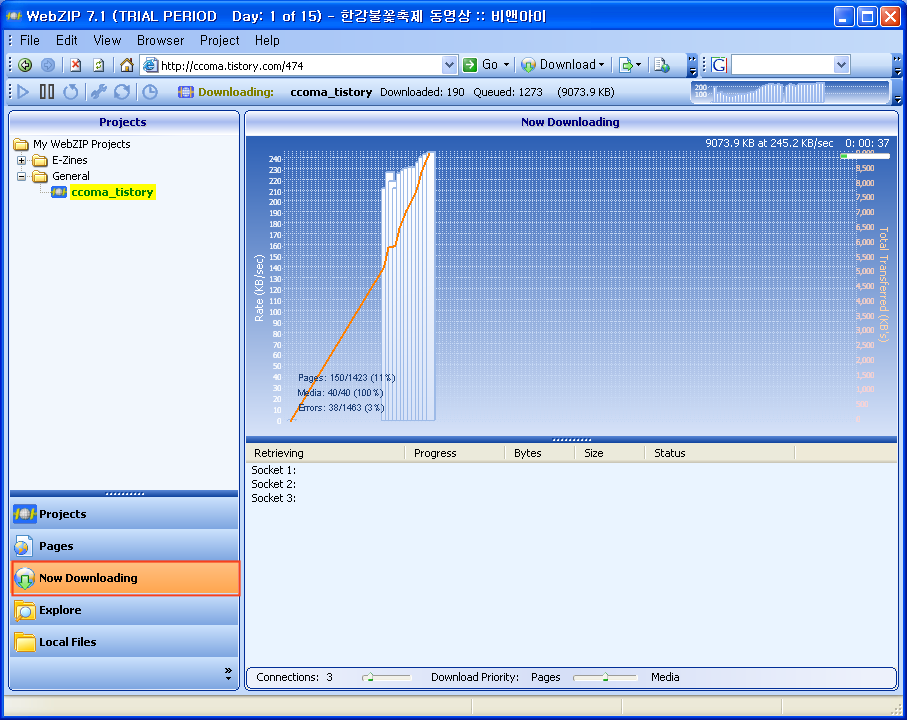
Task: Adjust the Download Priority Pages/Media slider
Action: tap(605, 677)
